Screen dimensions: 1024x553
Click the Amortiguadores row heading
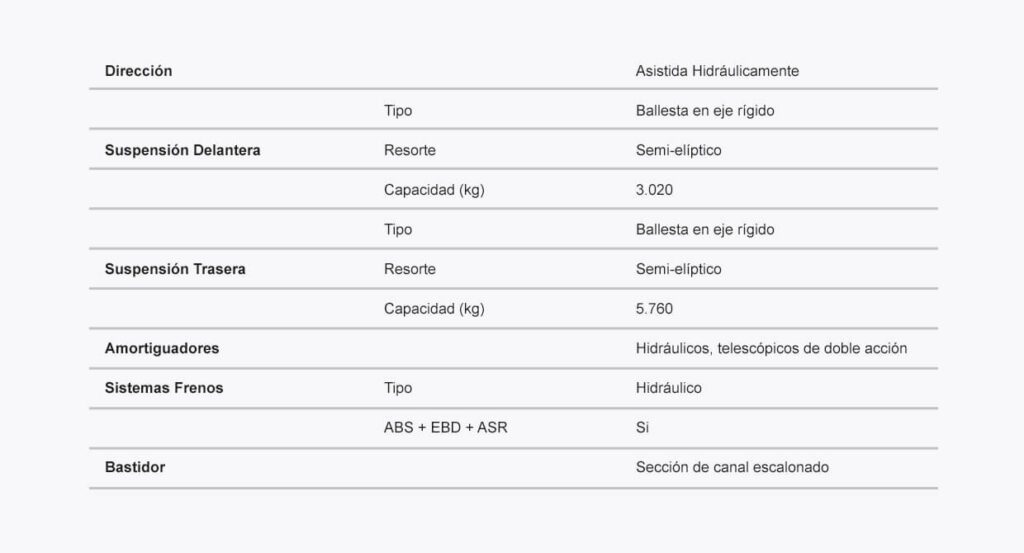click(x=162, y=349)
